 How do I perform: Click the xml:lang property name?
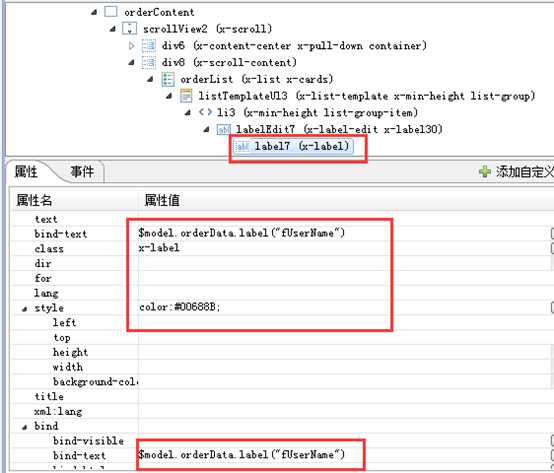tap(58, 412)
